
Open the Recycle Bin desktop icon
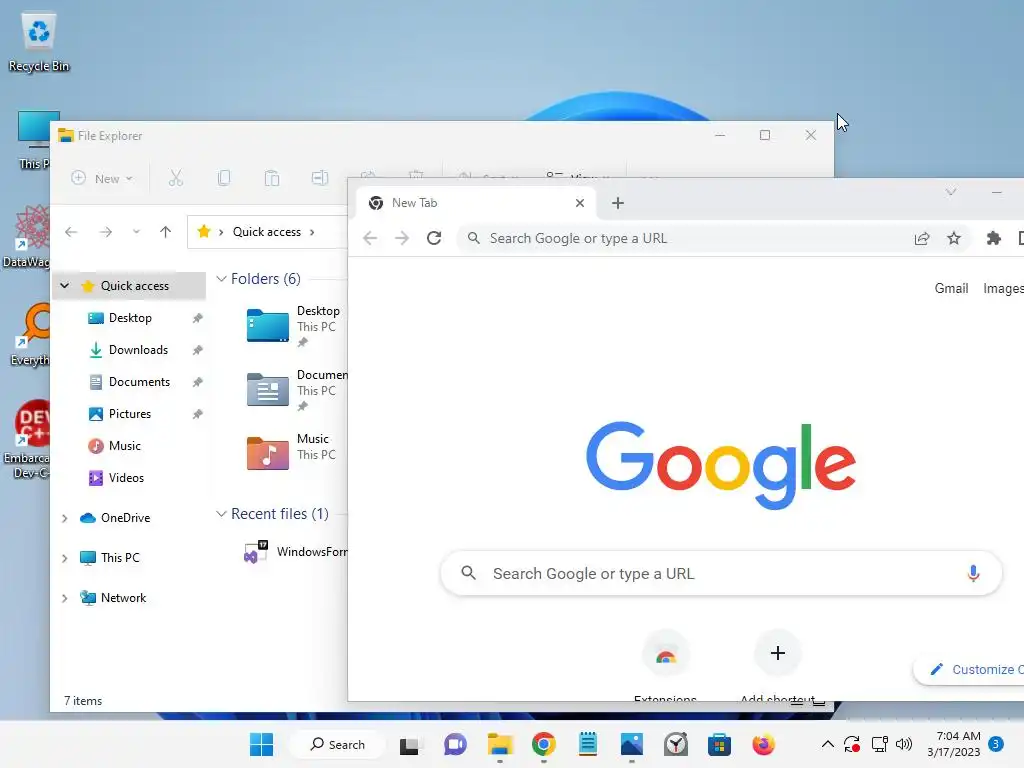coord(39,42)
